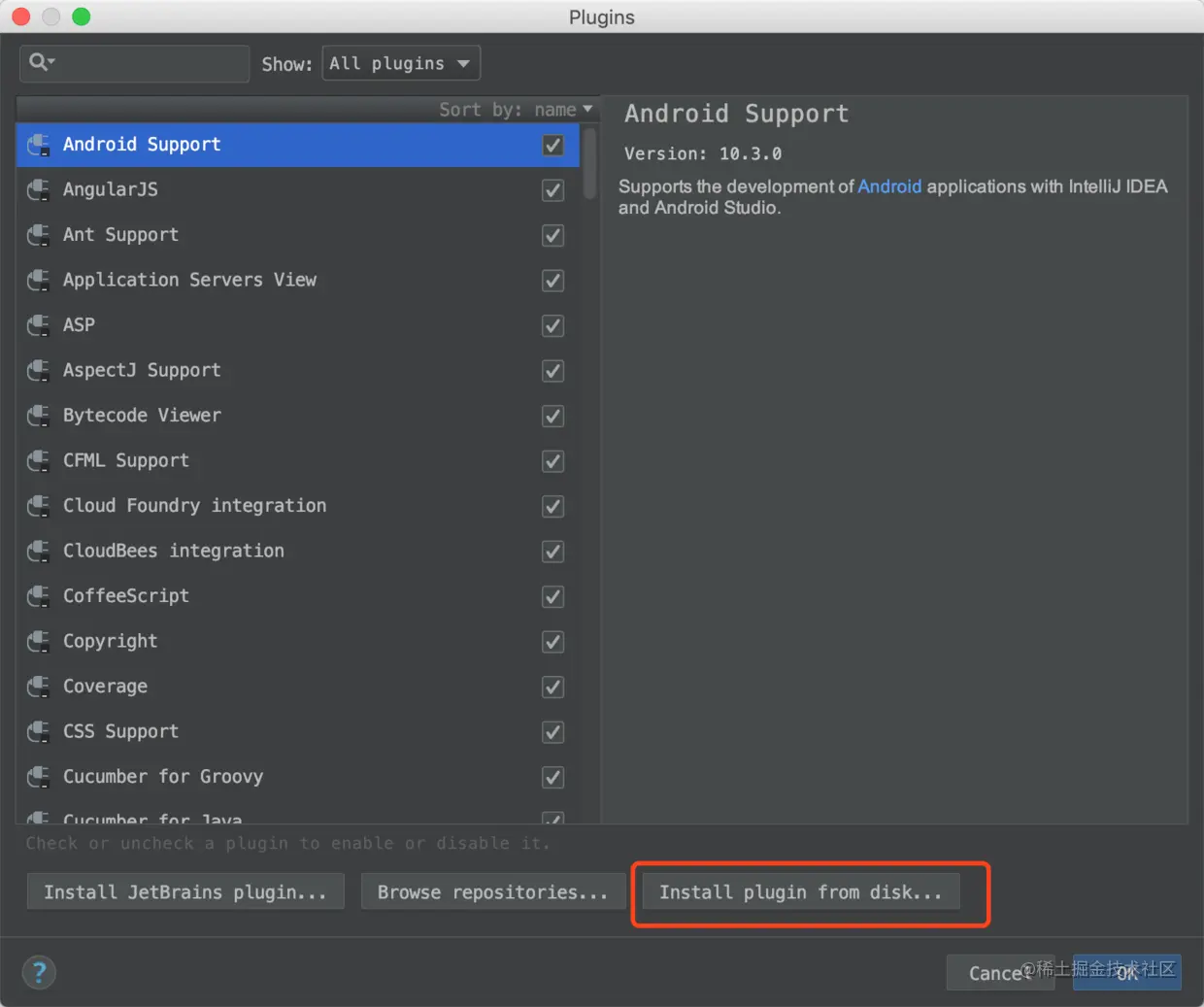
Task: Click Browse repositories button
Action: click(493, 891)
